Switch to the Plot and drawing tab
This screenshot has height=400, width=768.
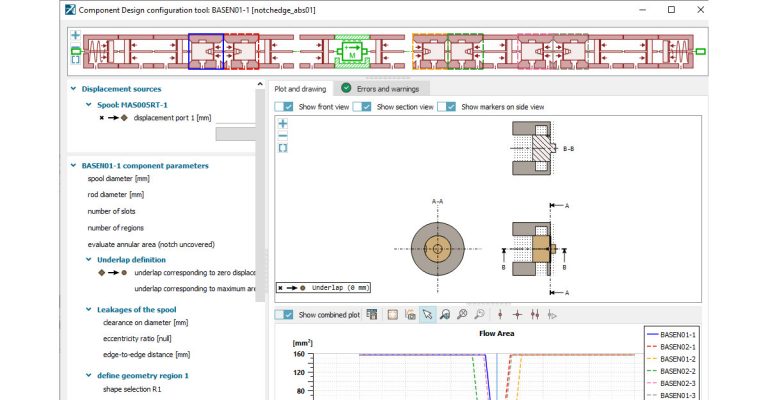click(300, 89)
